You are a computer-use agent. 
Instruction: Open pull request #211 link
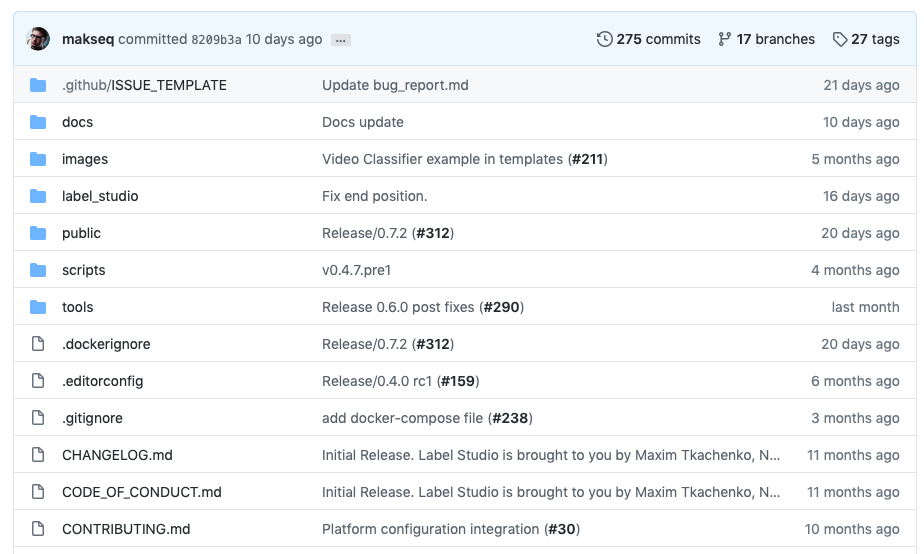click(x=588, y=159)
